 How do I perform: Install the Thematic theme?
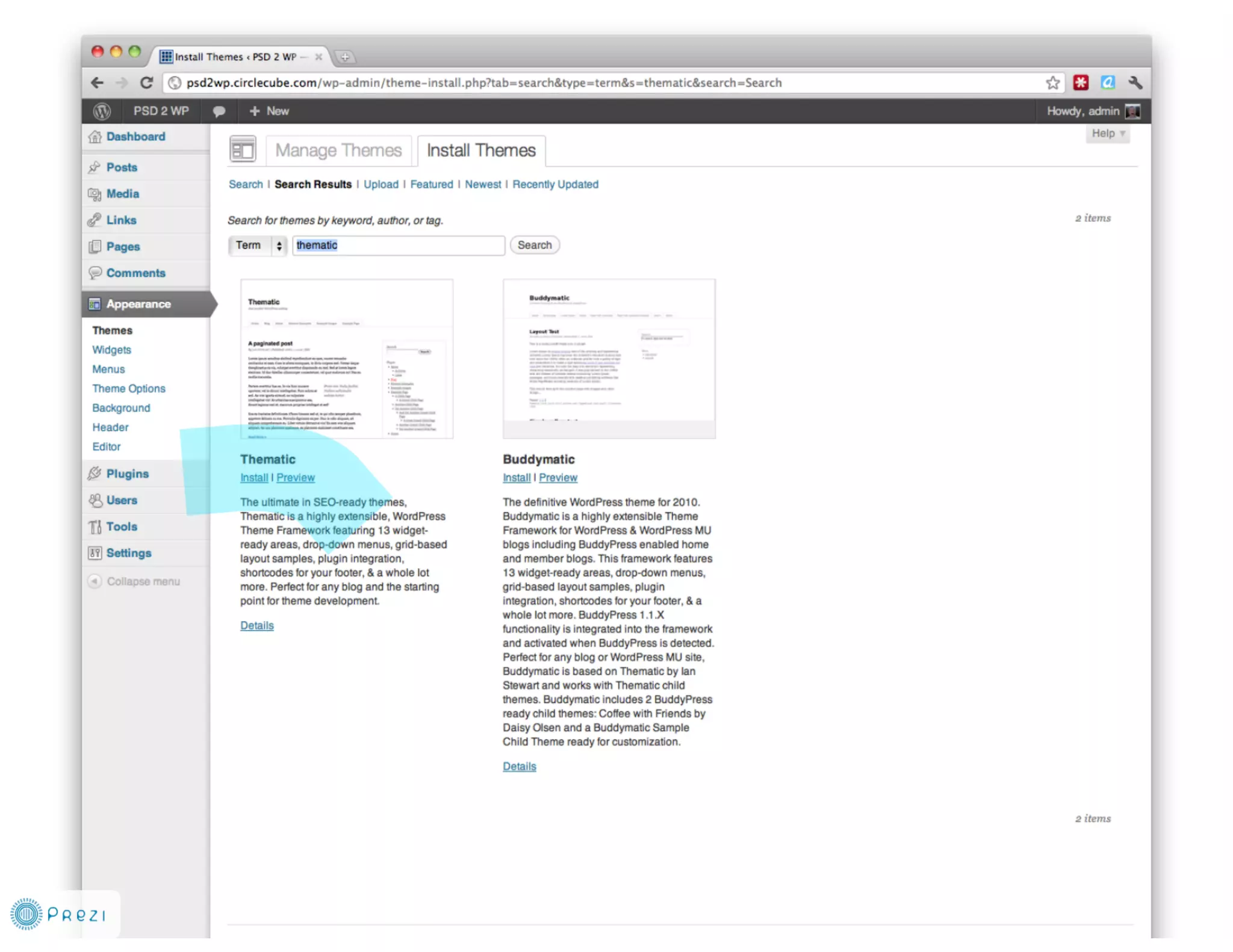(254, 478)
